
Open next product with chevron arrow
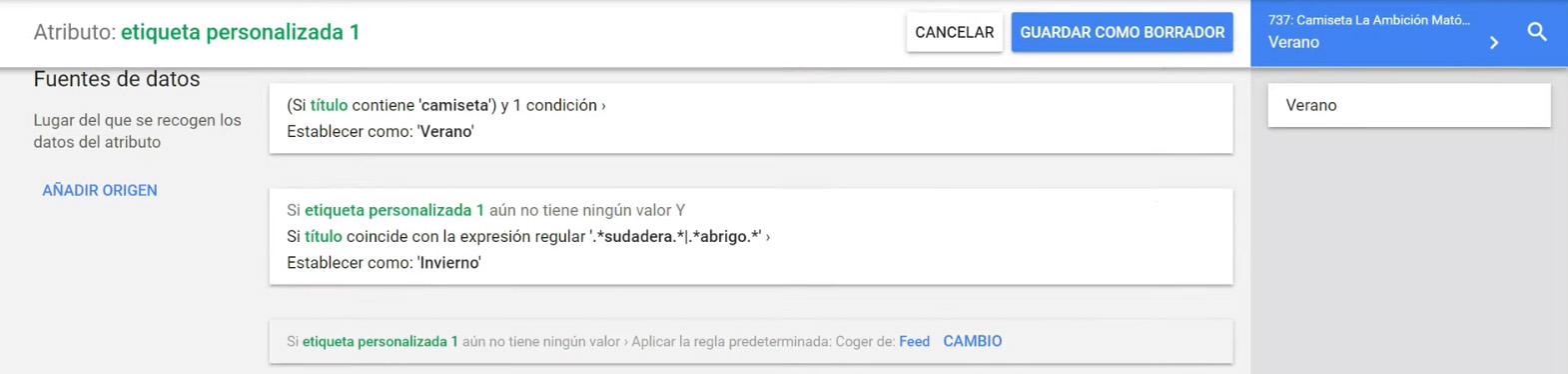(x=1494, y=42)
